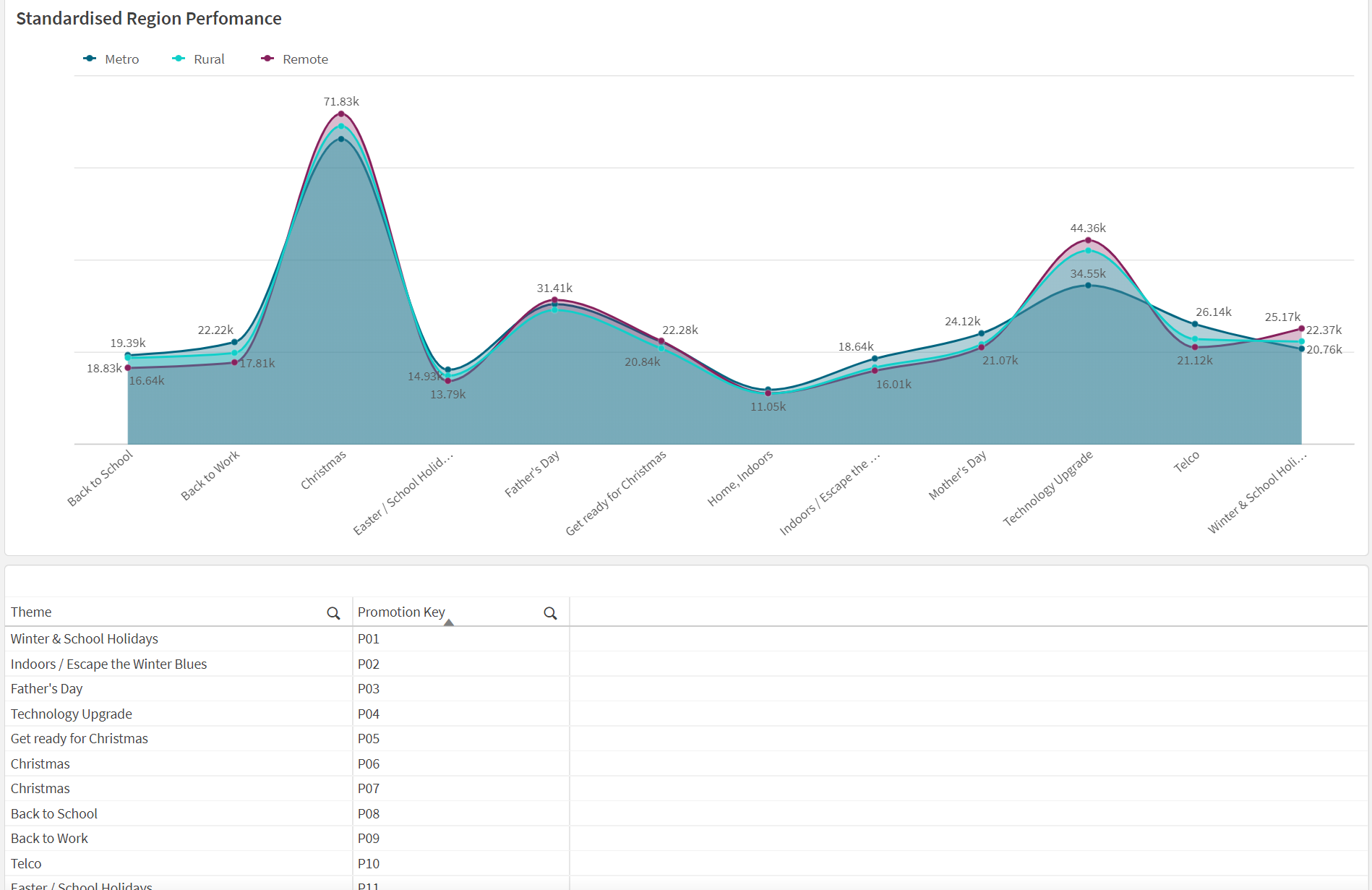Click the 24.12k data label

pyautogui.click(x=963, y=322)
